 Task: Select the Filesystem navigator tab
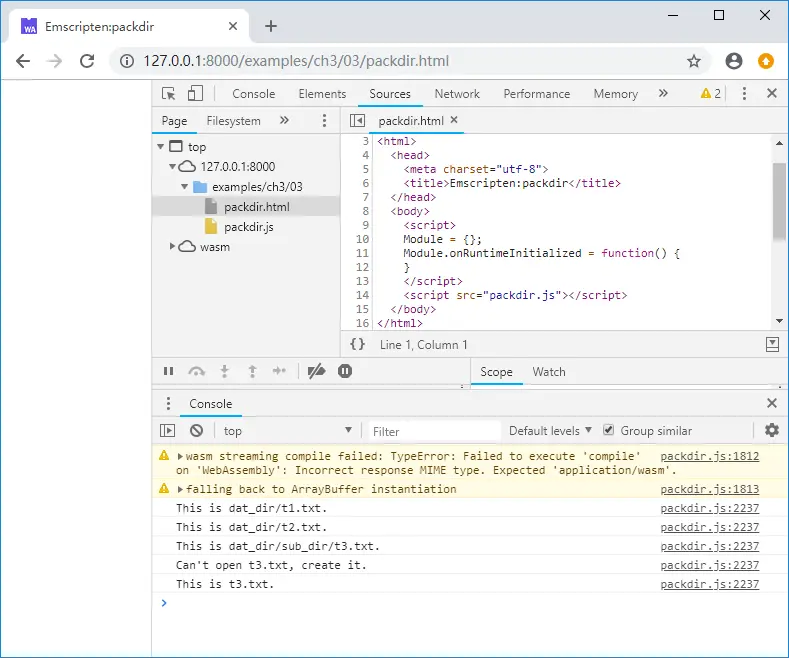coord(233,121)
